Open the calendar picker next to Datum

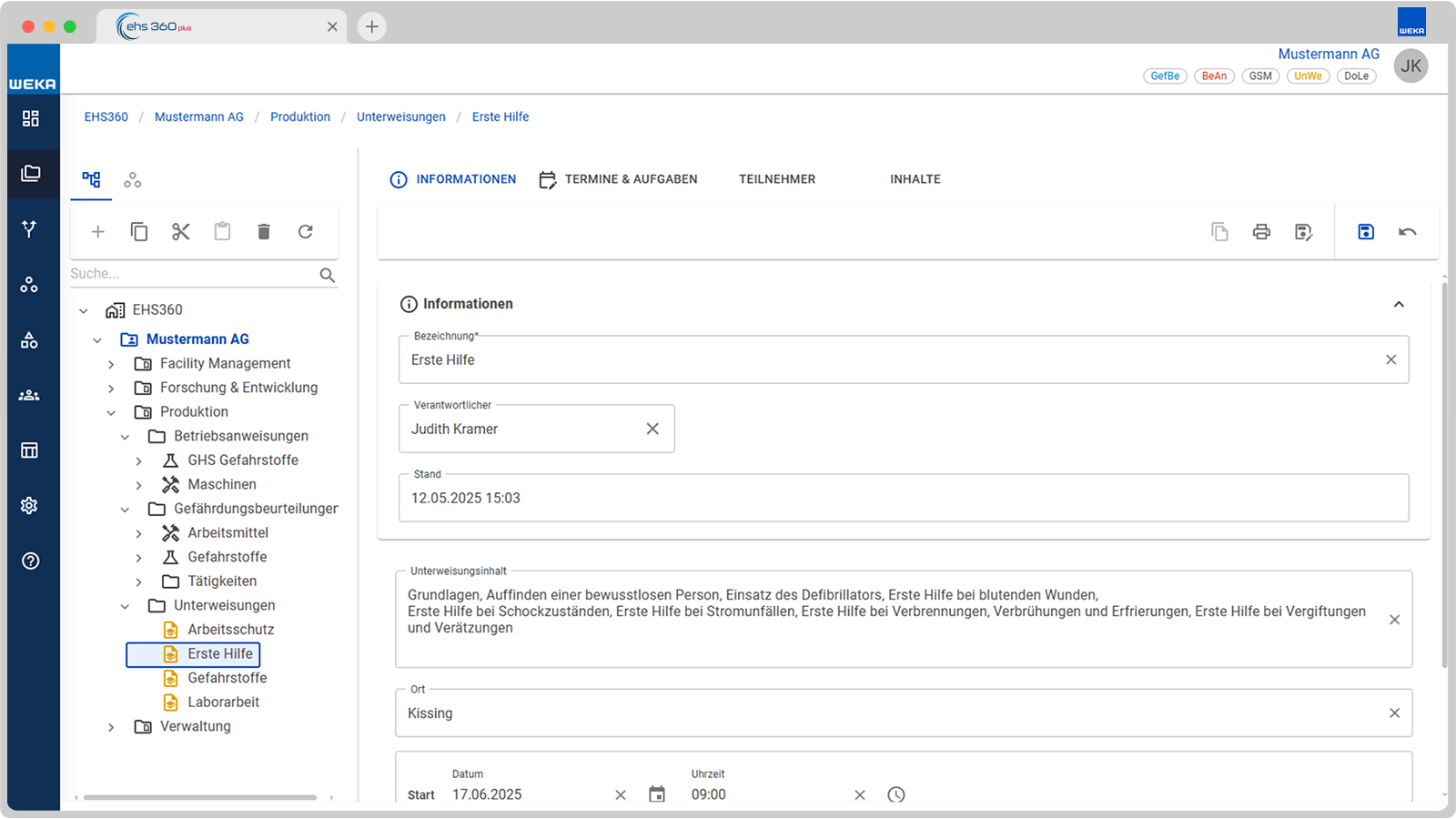pos(657,794)
